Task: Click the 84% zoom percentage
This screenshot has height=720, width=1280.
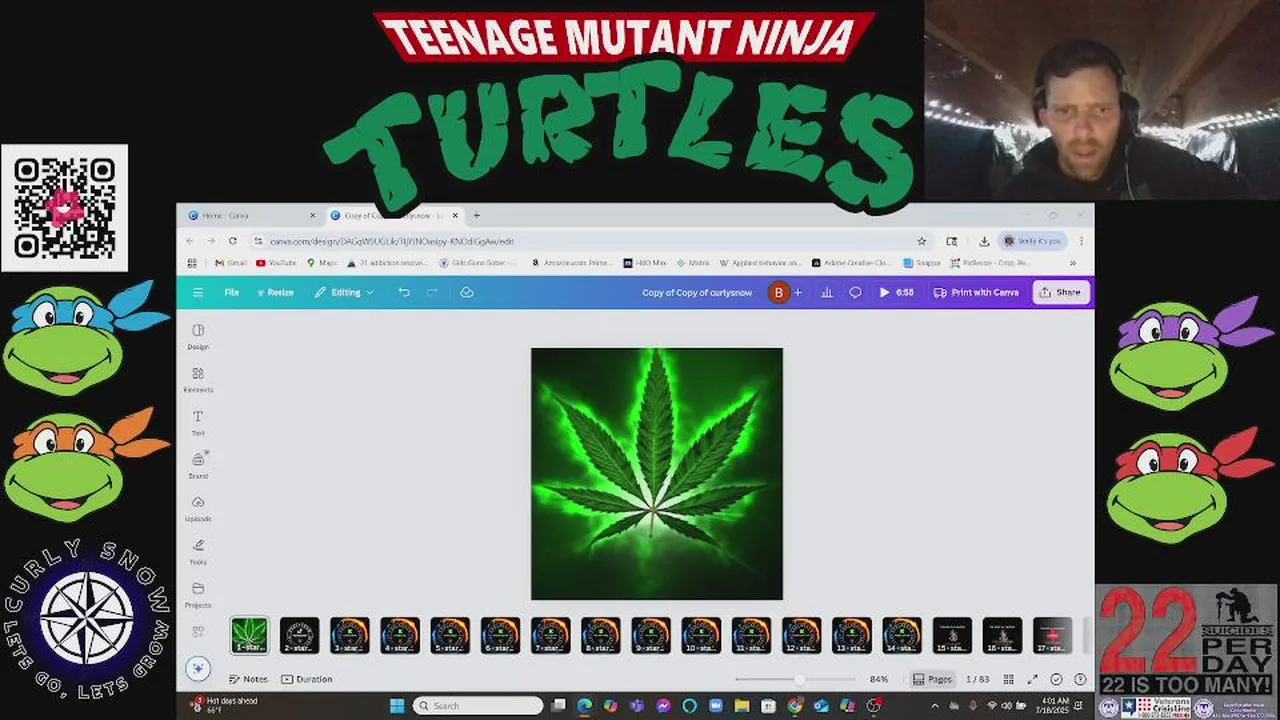Action: (879, 679)
